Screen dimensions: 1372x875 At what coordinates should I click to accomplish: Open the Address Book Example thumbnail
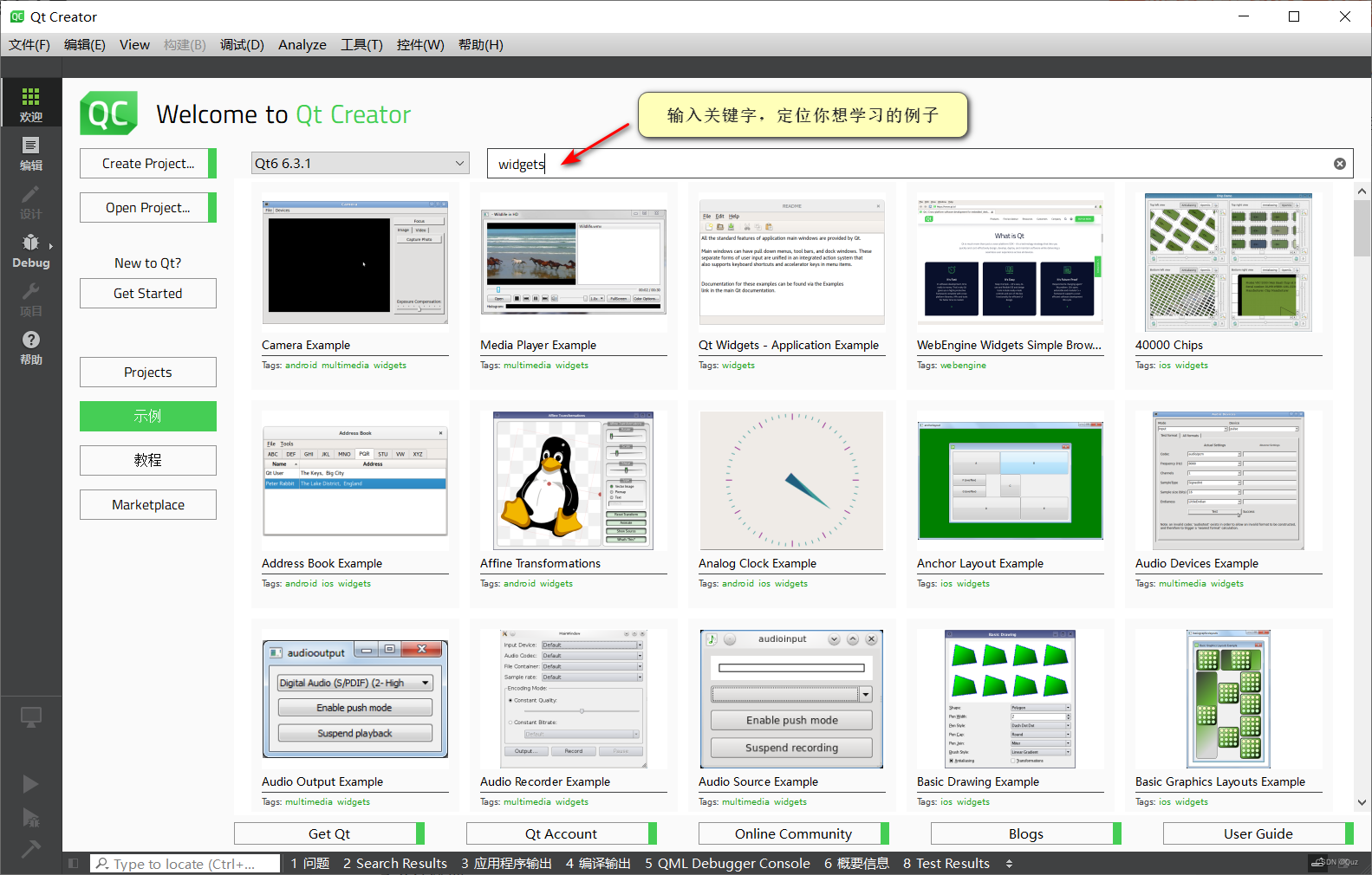355,481
